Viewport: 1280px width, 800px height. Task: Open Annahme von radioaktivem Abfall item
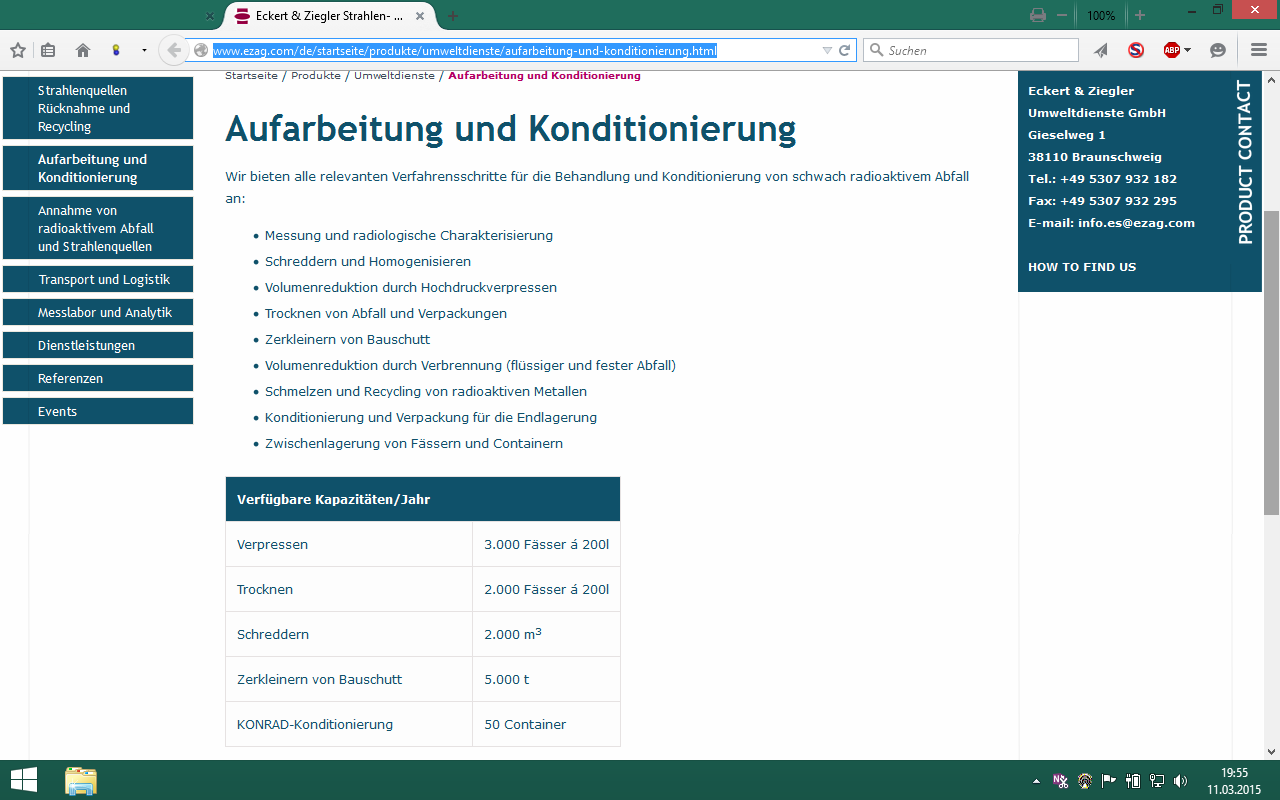click(98, 228)
